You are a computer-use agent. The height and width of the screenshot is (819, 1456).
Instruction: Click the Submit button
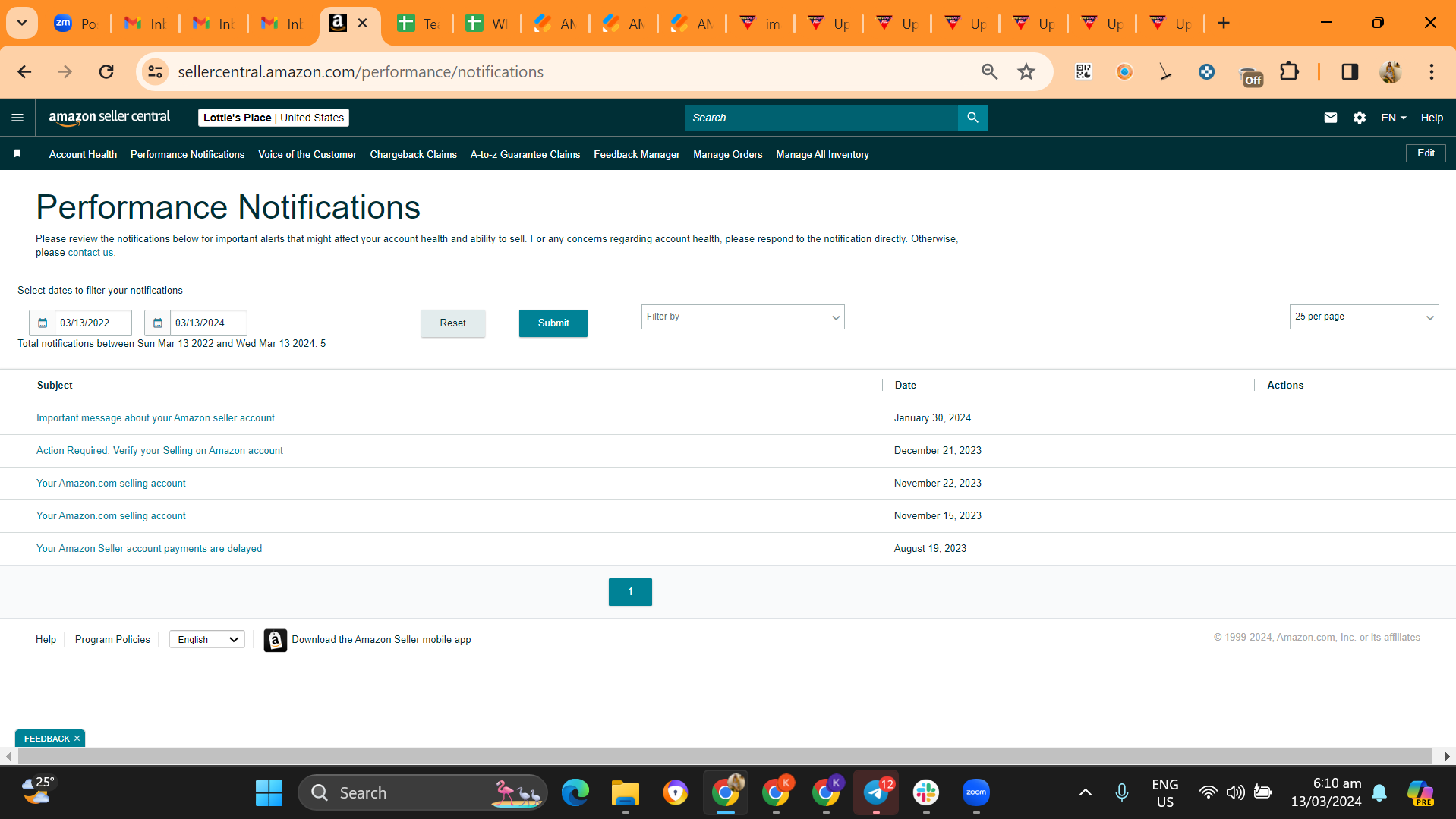pyautogui.click(x=553, y=323)
